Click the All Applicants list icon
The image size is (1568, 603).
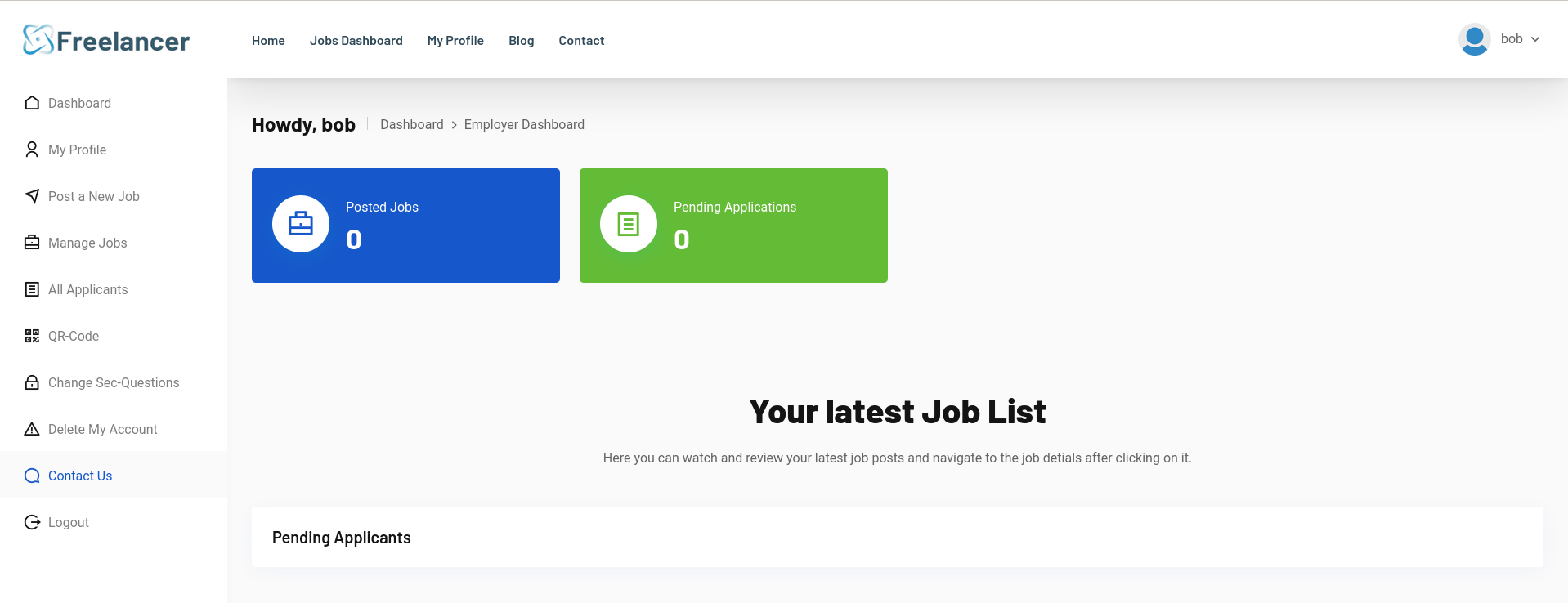pos(32,289)
